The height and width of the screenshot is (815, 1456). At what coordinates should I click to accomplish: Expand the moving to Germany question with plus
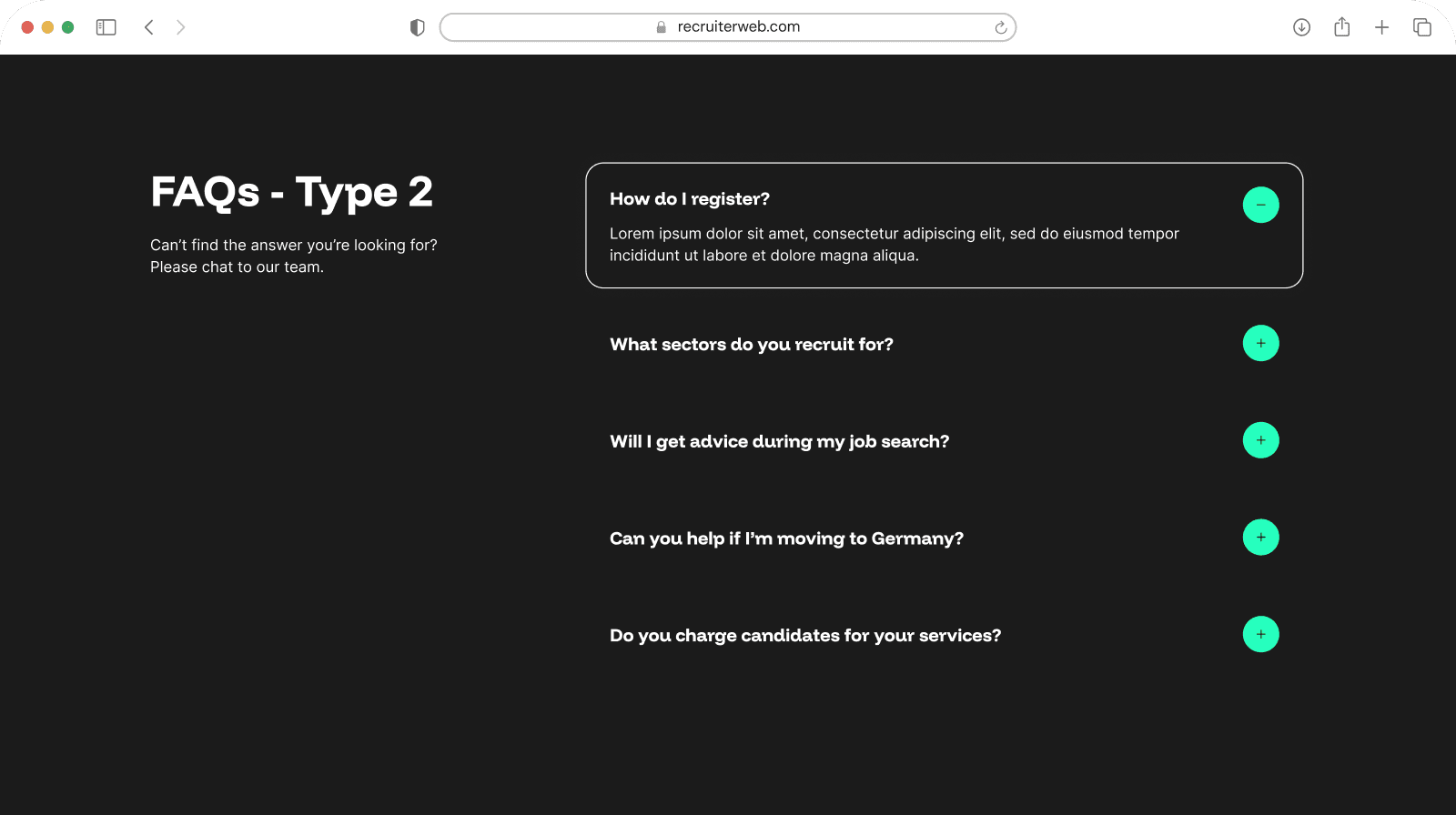click(x=1260, y=538)
